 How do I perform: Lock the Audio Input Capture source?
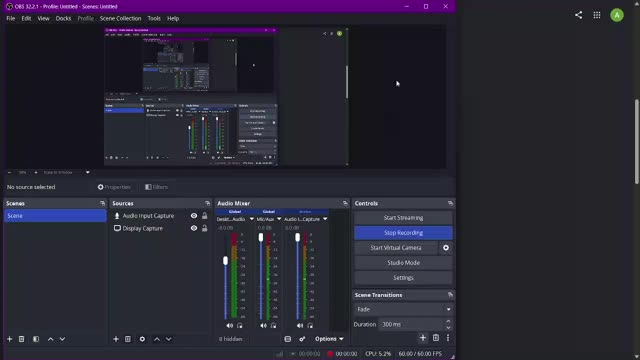tap(204, 216)
